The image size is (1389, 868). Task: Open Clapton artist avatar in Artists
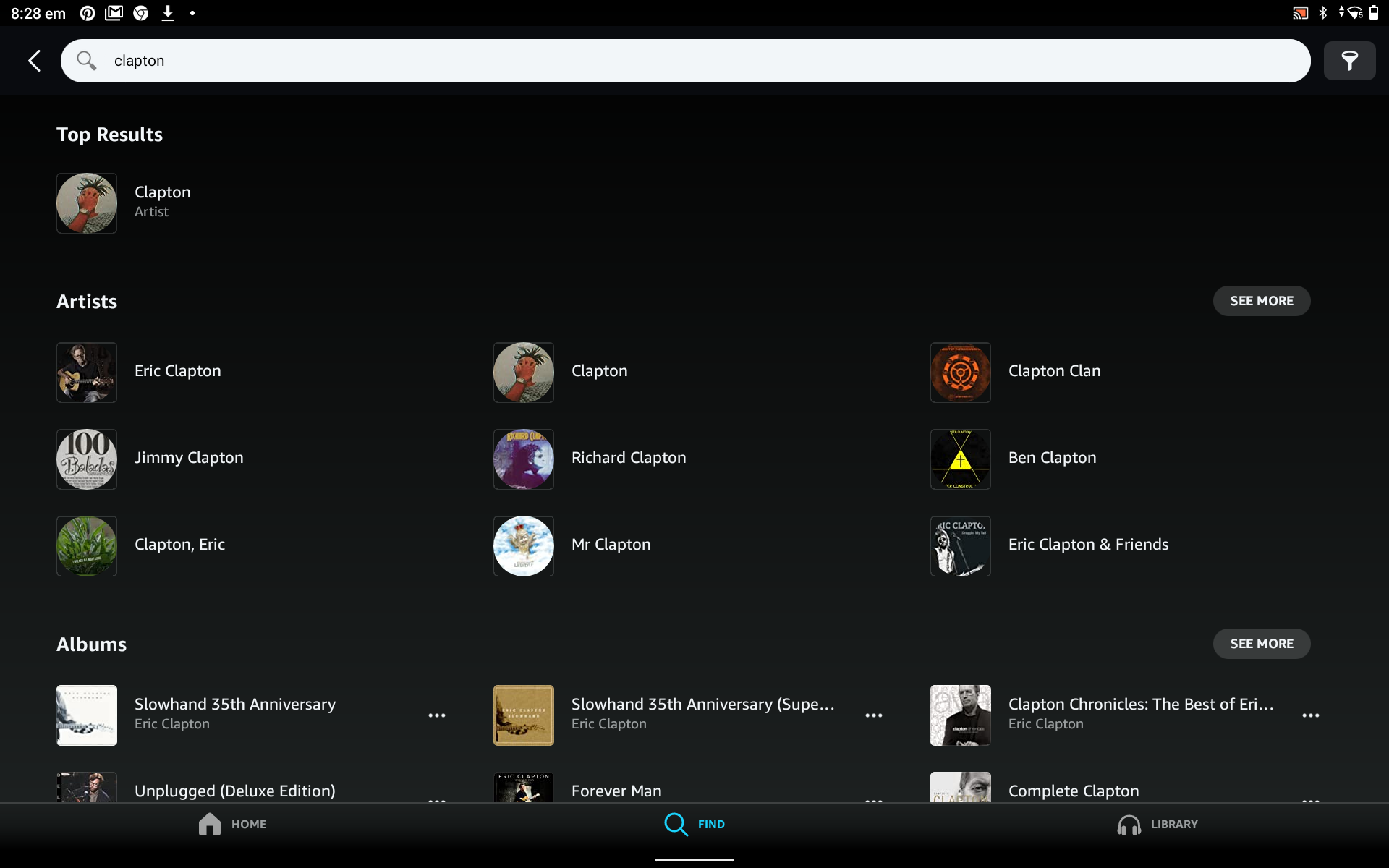point(524,373)
